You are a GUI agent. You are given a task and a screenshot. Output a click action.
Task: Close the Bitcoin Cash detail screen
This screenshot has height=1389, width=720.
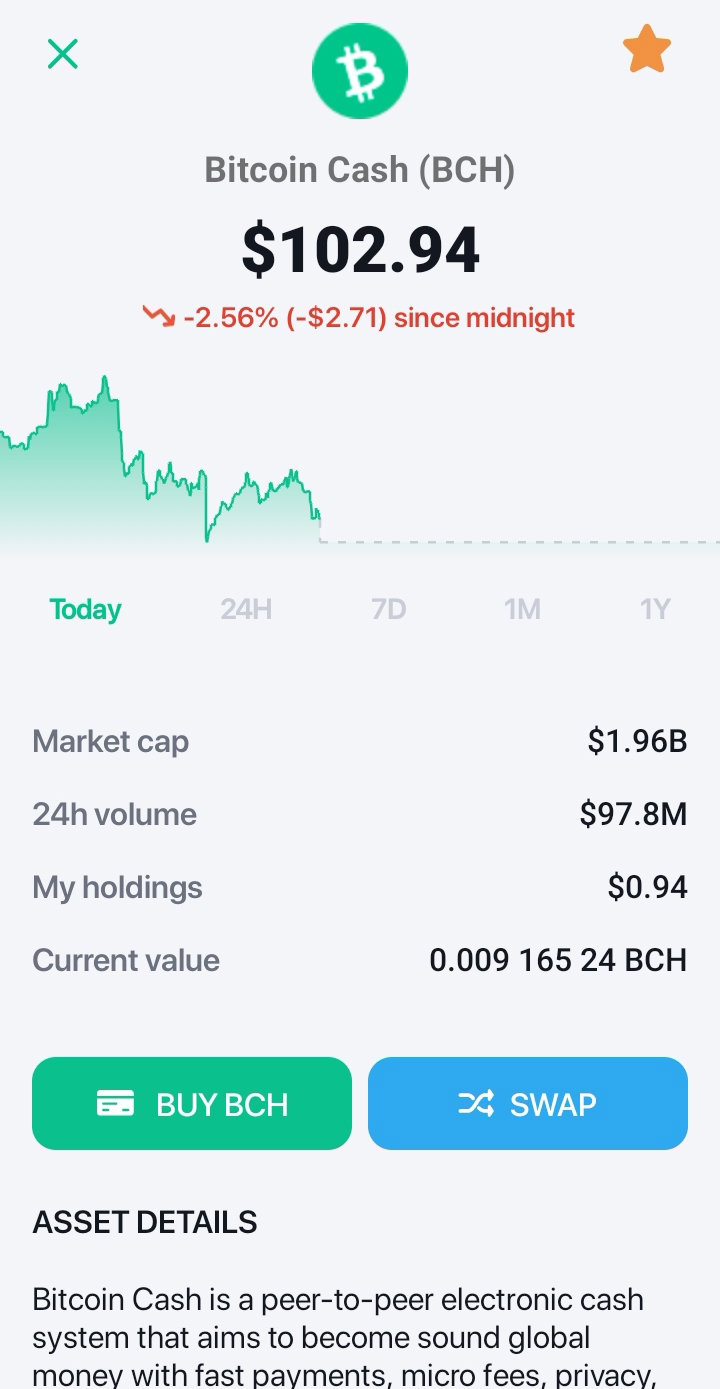click(x=63, y=54)
